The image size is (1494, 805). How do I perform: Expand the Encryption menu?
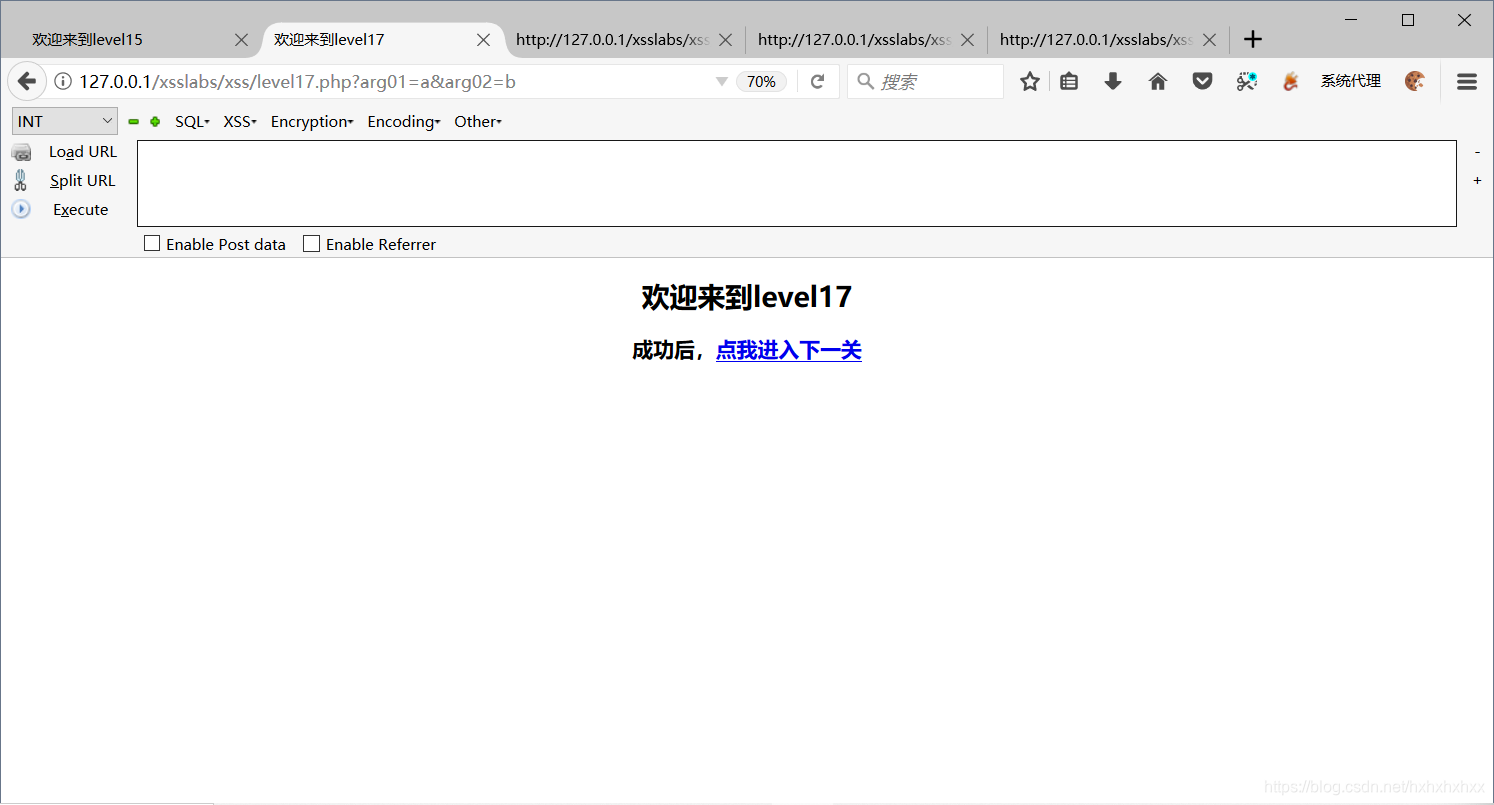(x=312, y=122)
